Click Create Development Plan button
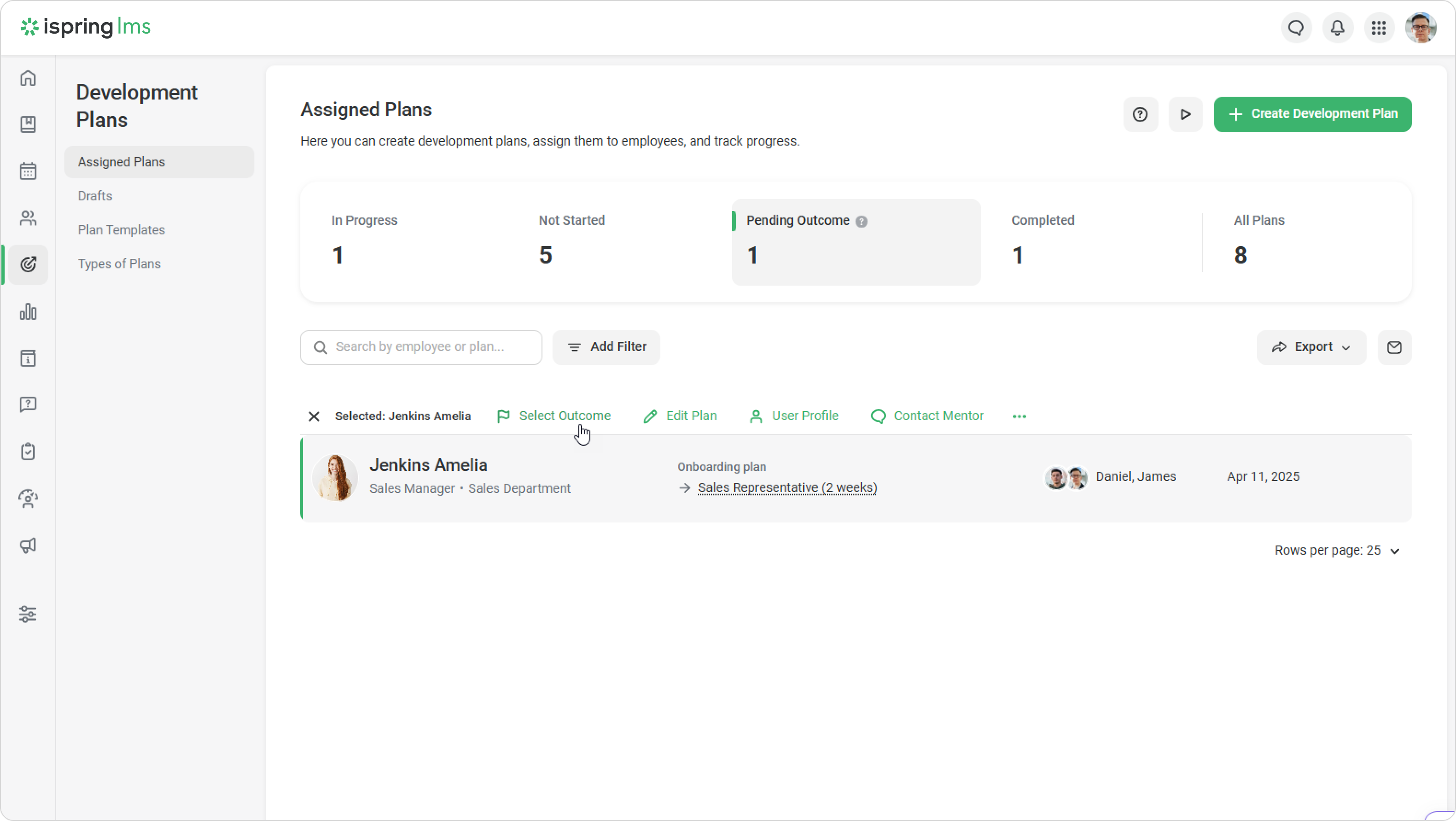The height and width of the screenshot is (821, 1456). [x=1312, y=114]
